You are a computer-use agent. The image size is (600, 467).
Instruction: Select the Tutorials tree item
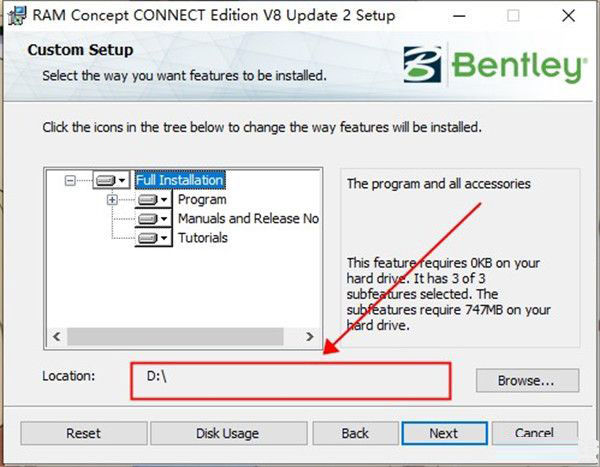tap(203, 238)
